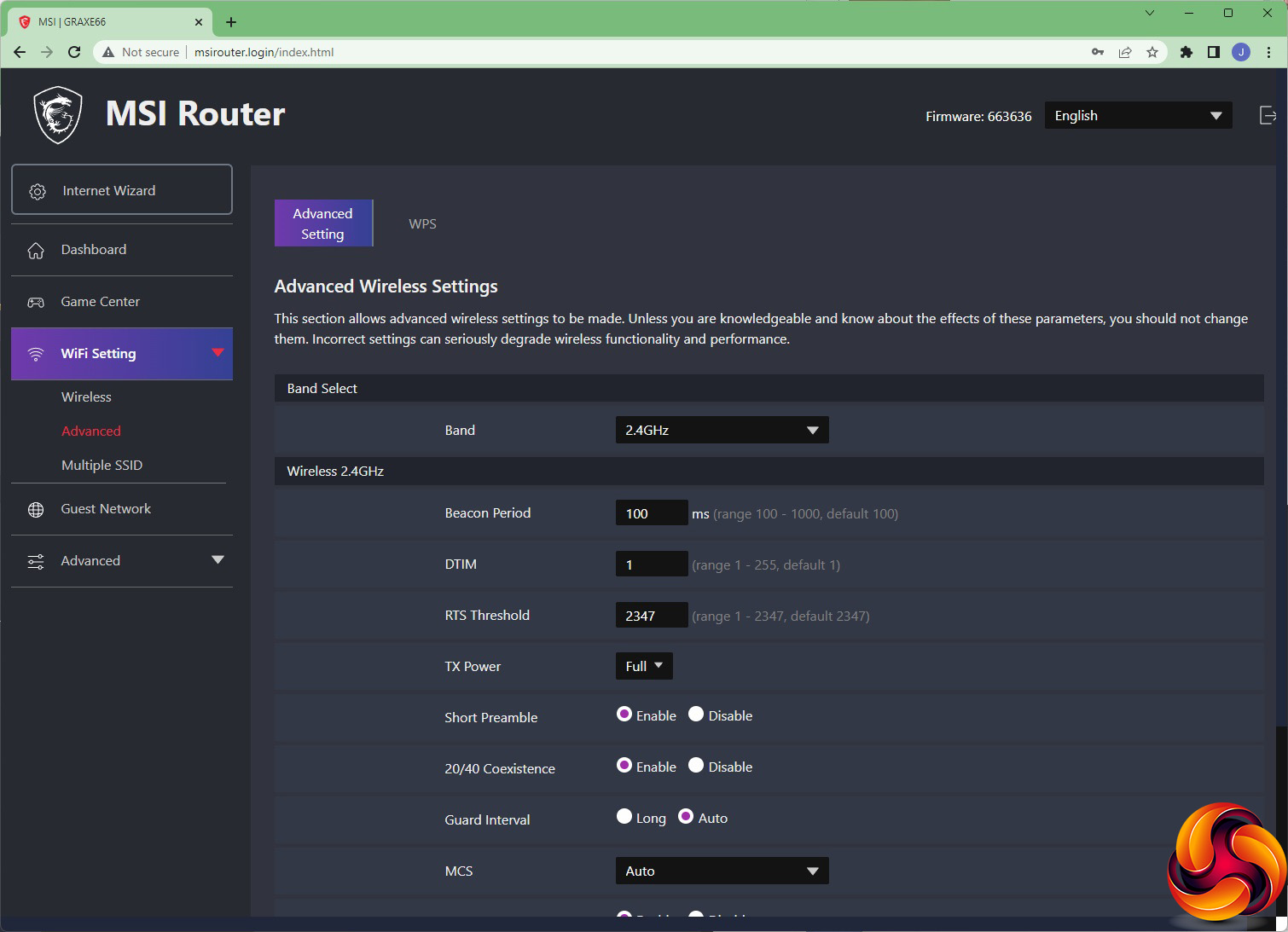Image resolution: width=1288 pixels, height=932 pixels.
Task: Click the Internet Wizard gear icon
Action: [38, 192]
